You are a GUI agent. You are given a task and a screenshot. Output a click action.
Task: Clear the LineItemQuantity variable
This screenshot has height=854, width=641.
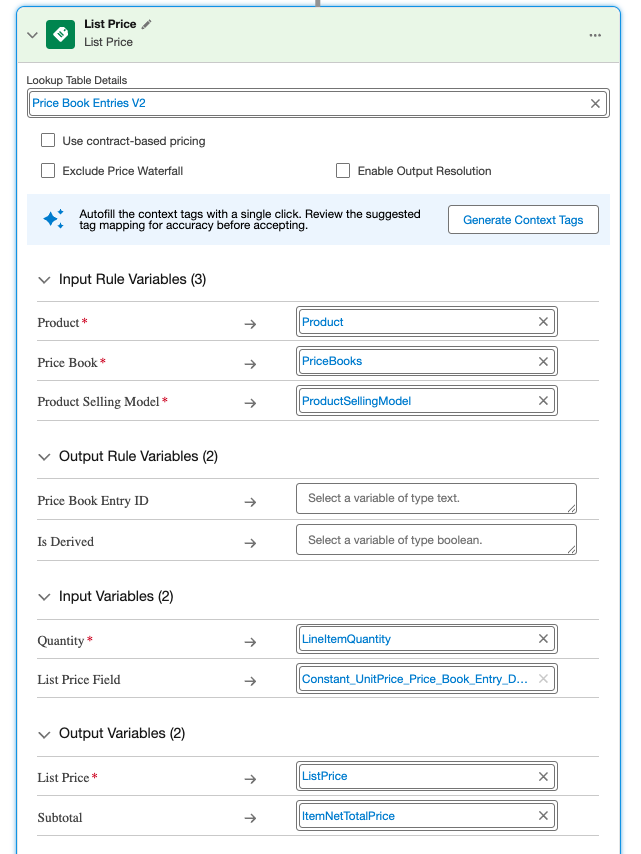(543, 639)
